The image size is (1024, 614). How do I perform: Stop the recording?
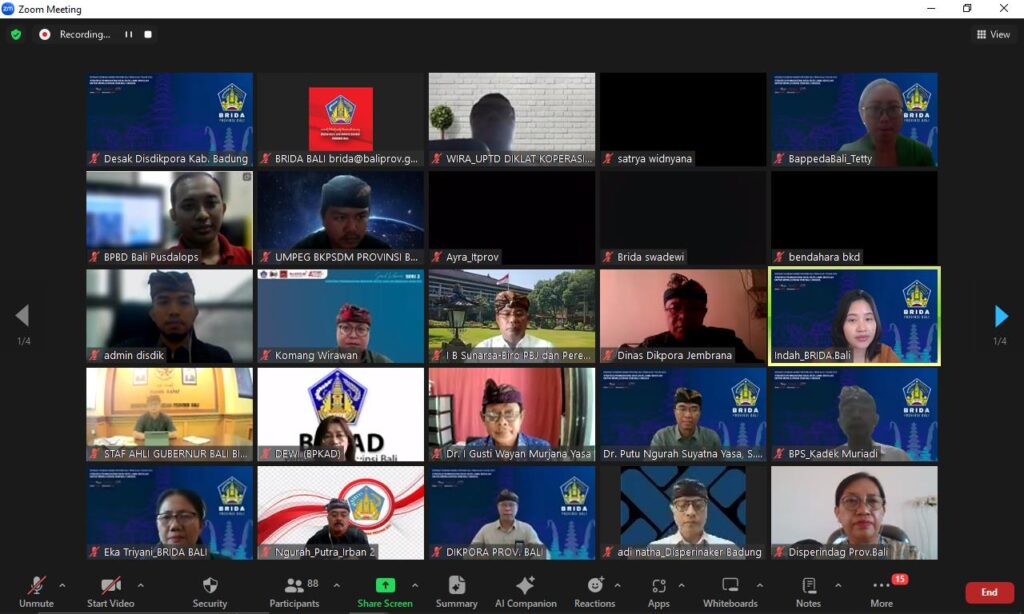pyautogui.click(x=148, y=35)
